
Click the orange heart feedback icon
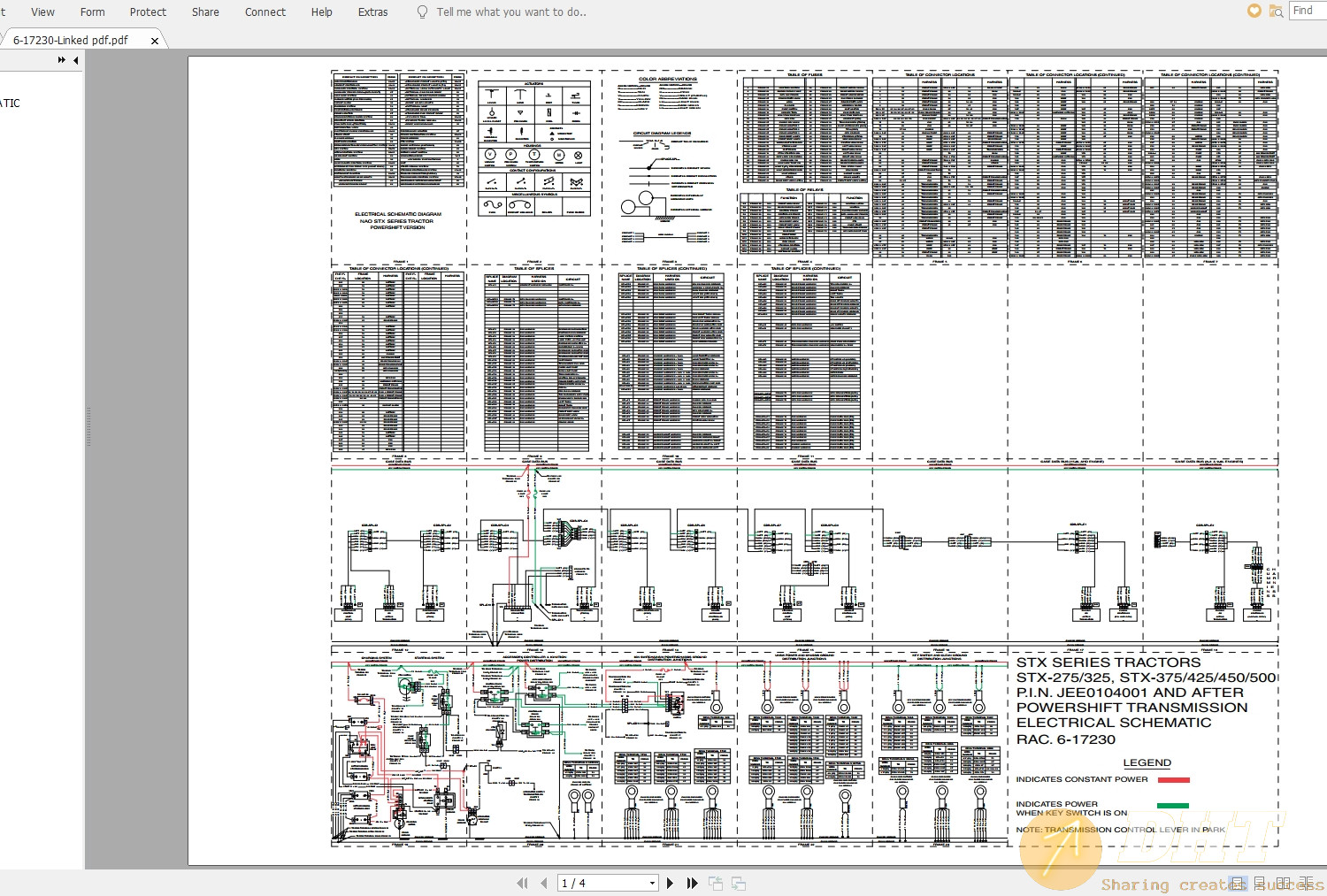click(1254, 11)
